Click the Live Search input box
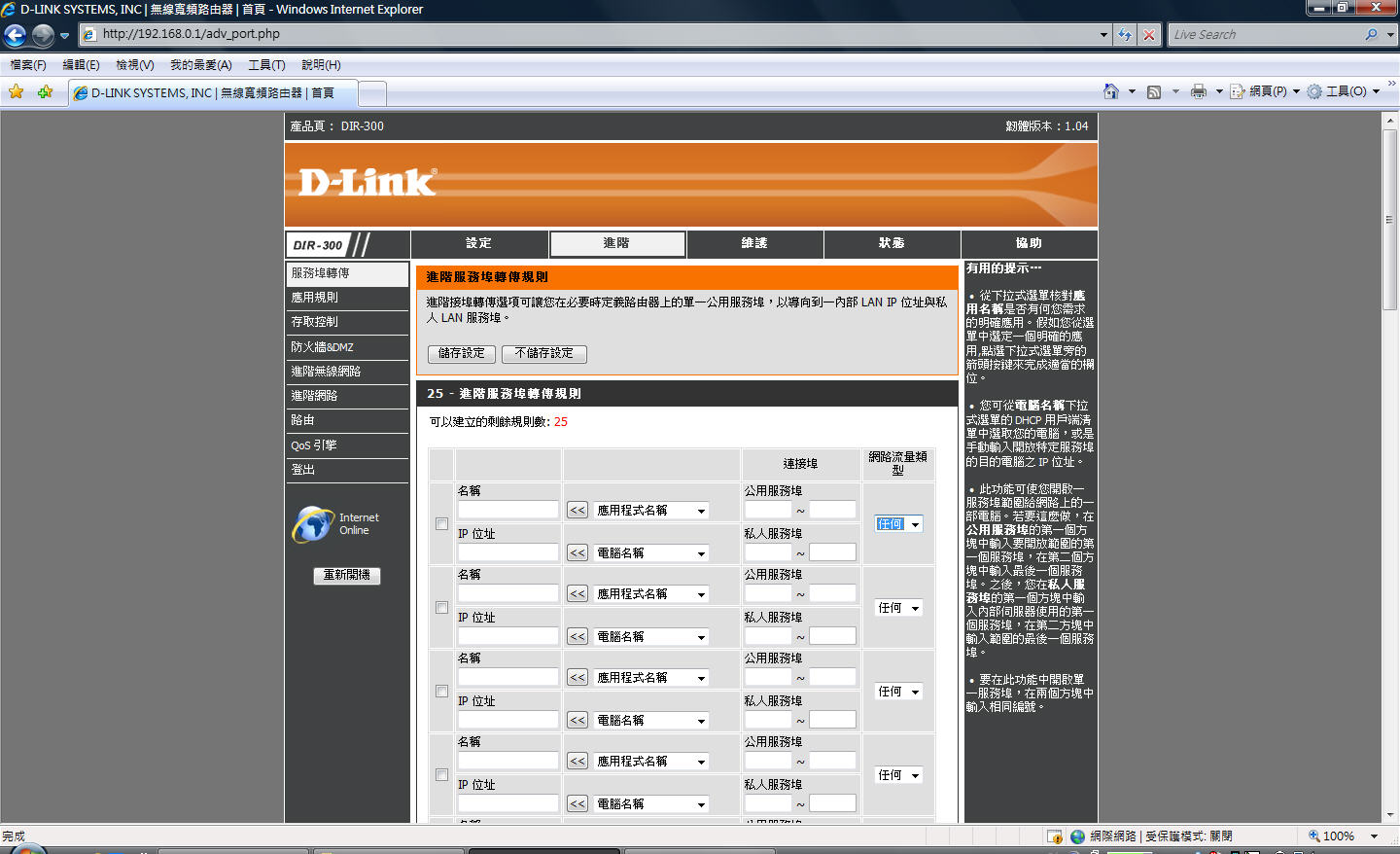Screen dimensions: 1400x854 coord(1266,34)
